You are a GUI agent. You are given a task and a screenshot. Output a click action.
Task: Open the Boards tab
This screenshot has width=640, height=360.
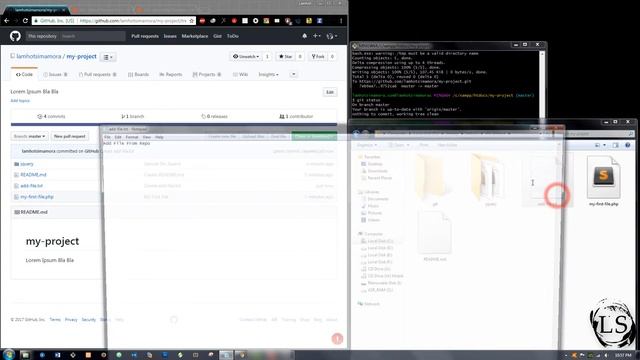139,75
